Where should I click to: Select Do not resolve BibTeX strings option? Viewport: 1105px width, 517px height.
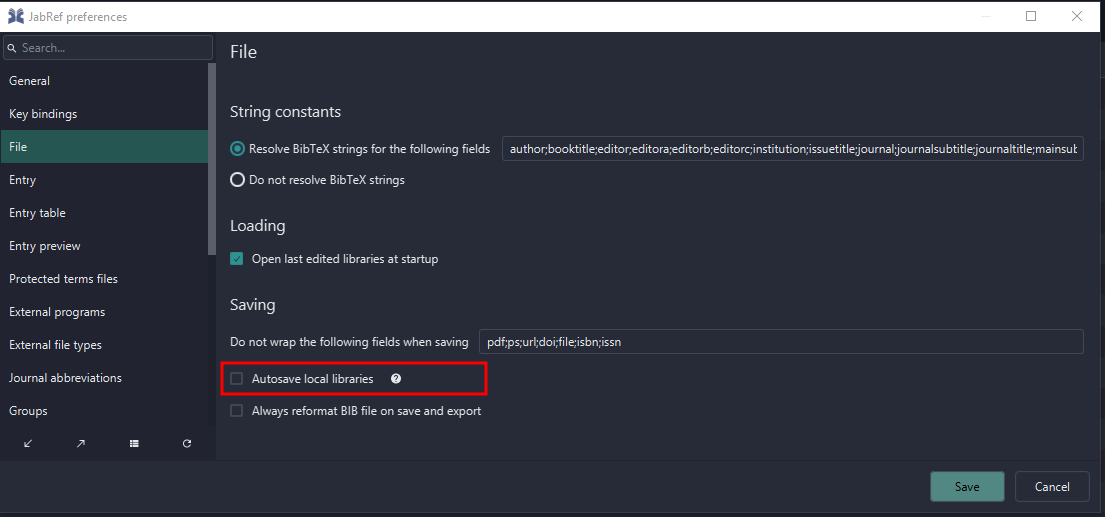click(x=237, y=180)
